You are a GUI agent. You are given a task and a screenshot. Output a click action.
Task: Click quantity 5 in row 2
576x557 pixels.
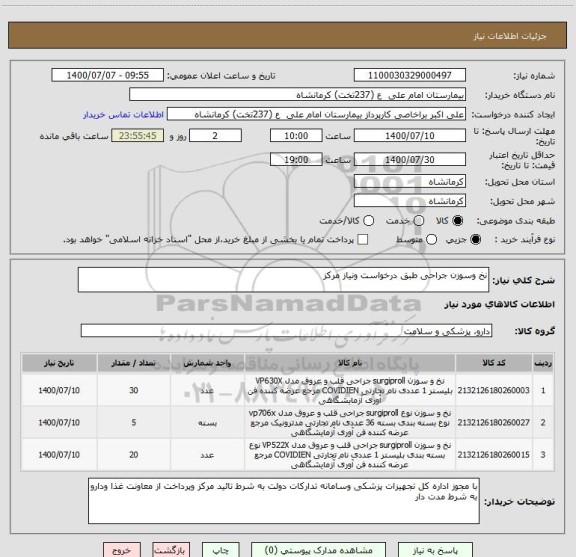click(134, 423)
